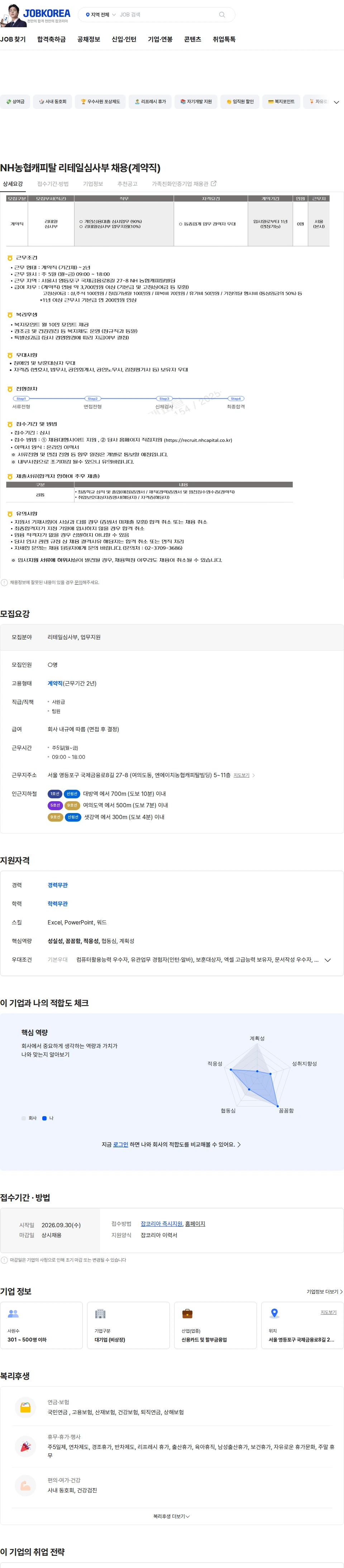The width and height of the screenshot is (344, 1568).
Task: Click the 잡코리아 즉시지원 link
Action: 161,1224
